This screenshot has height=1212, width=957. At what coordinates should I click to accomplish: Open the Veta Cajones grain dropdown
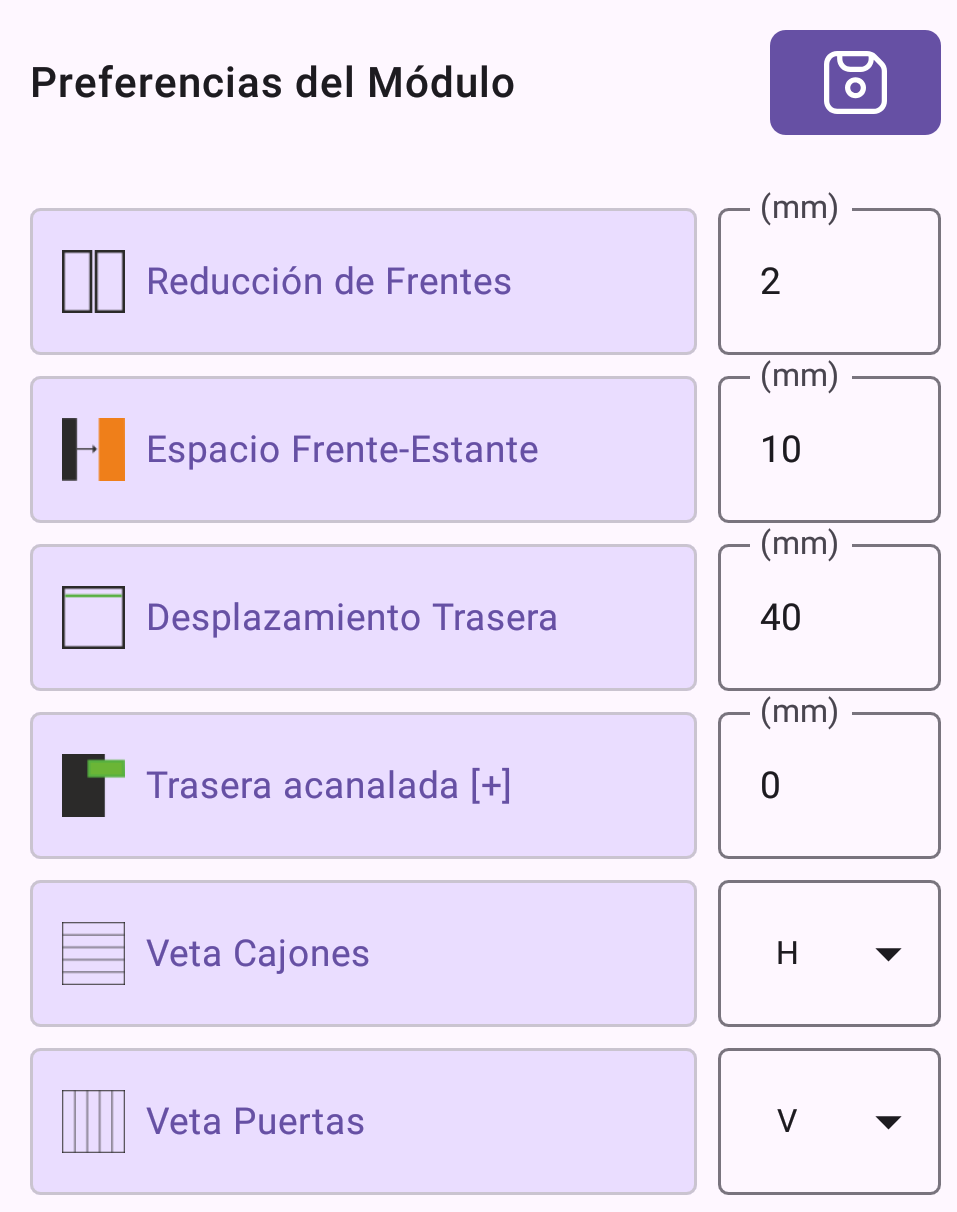coord(829,954)
